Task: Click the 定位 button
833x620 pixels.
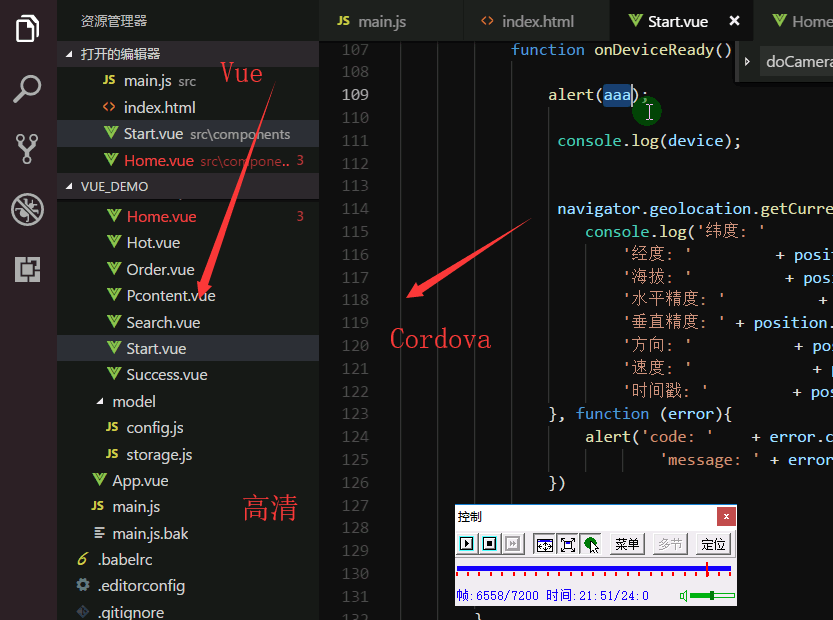Action: [713, 544]
